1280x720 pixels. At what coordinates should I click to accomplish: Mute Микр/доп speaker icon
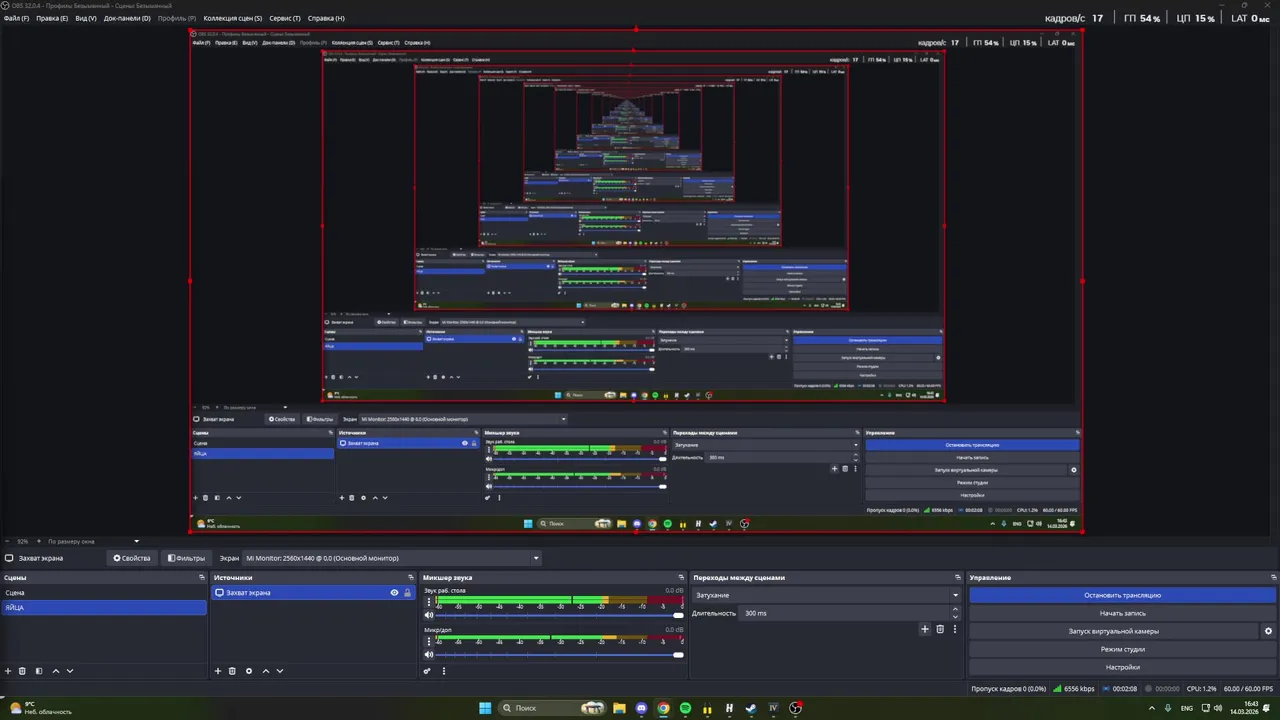[x=429, y=655]
